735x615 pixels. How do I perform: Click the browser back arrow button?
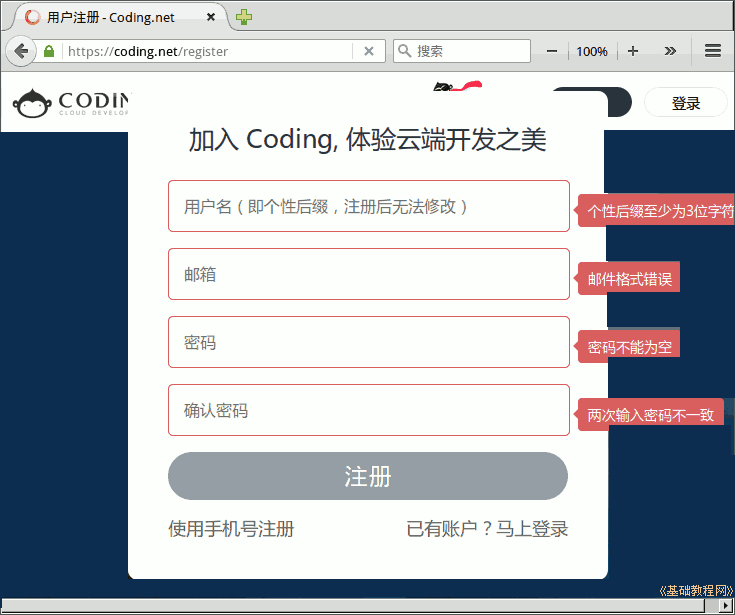(21, 51)
